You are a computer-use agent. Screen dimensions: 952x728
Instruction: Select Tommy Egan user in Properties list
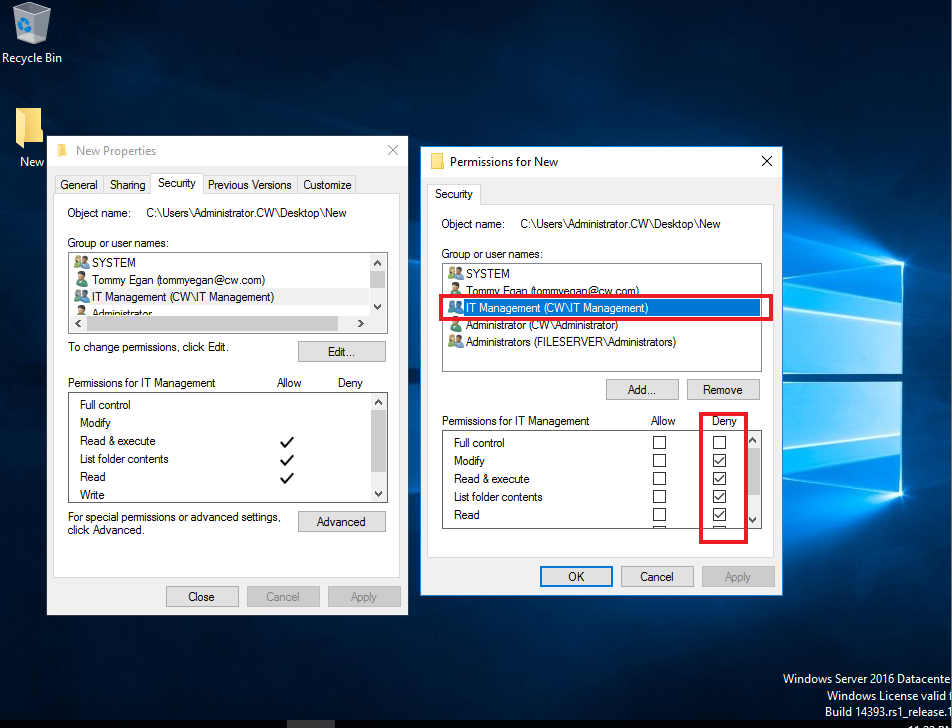163,280
